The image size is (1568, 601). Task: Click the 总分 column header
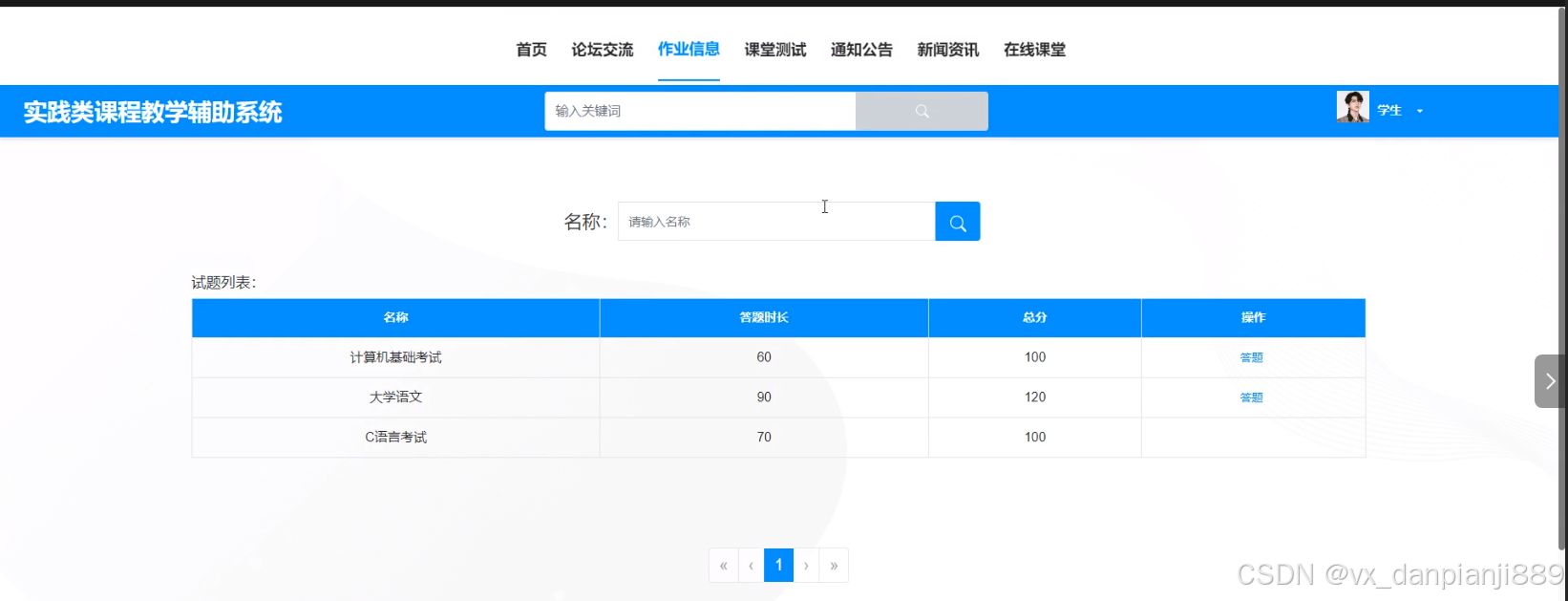tap(1035, 318)
